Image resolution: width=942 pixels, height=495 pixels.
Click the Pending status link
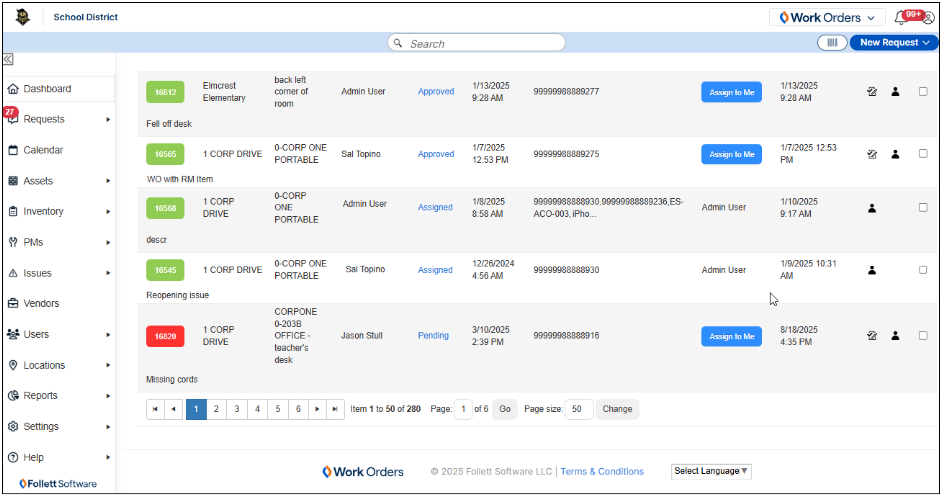(433, 336)
